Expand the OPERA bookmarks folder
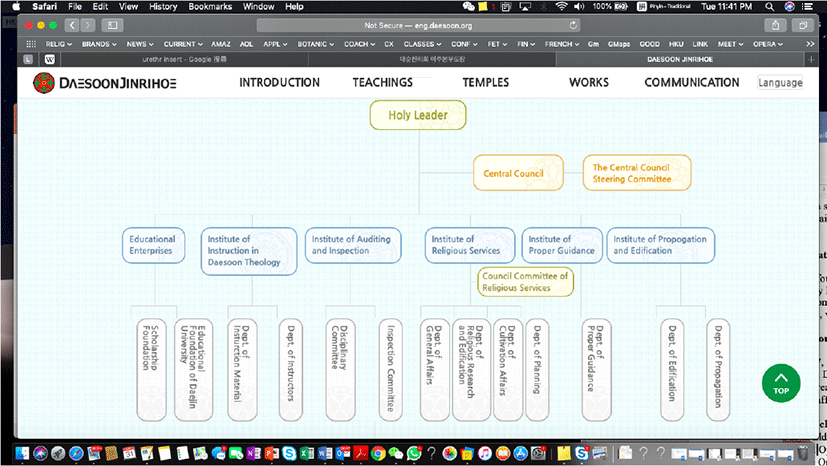 coord(767,44)
